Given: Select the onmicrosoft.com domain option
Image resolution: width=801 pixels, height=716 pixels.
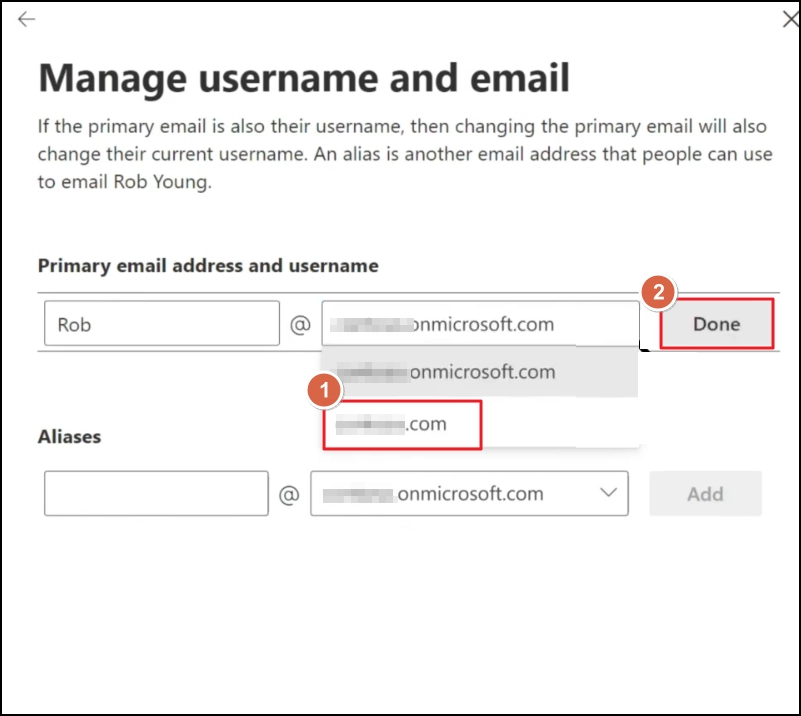Looking at the screenshot, I should pyautogui.click(x=480, y=371).
